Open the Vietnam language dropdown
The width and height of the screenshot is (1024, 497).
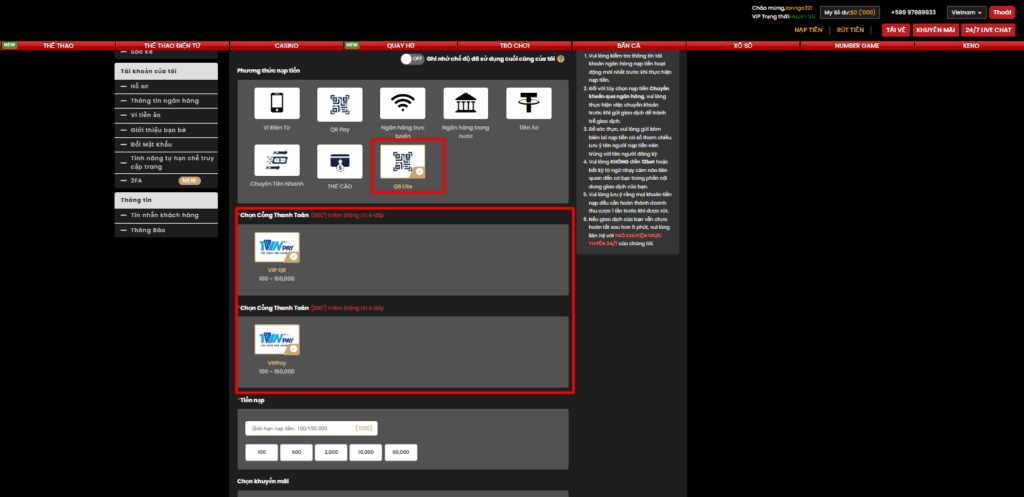click(967, 12)
